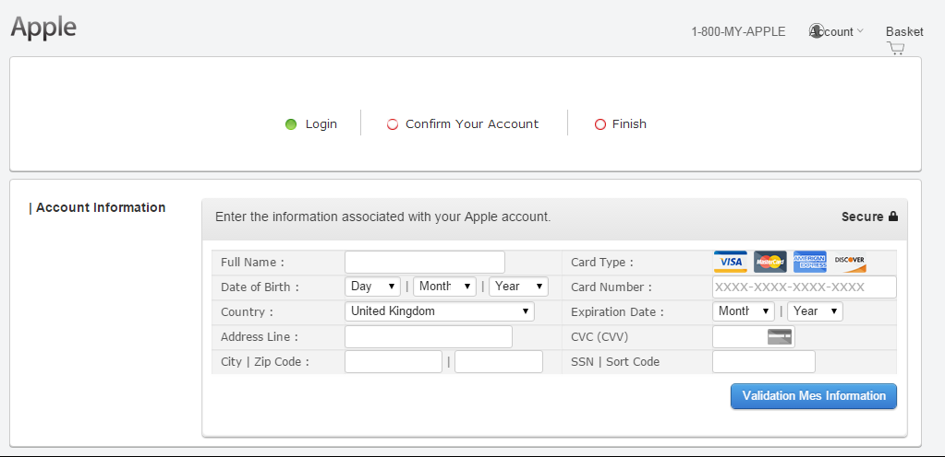Click the Finish step circle

click(600, 125)
